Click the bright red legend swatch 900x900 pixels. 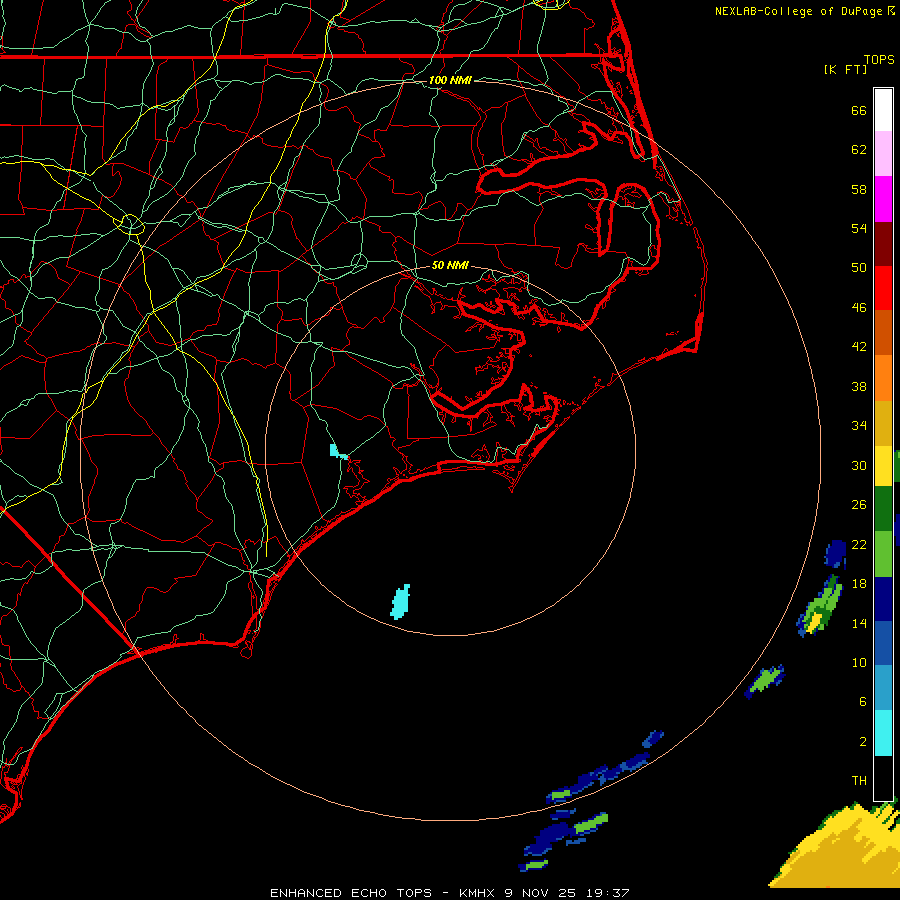click(883, 288)
